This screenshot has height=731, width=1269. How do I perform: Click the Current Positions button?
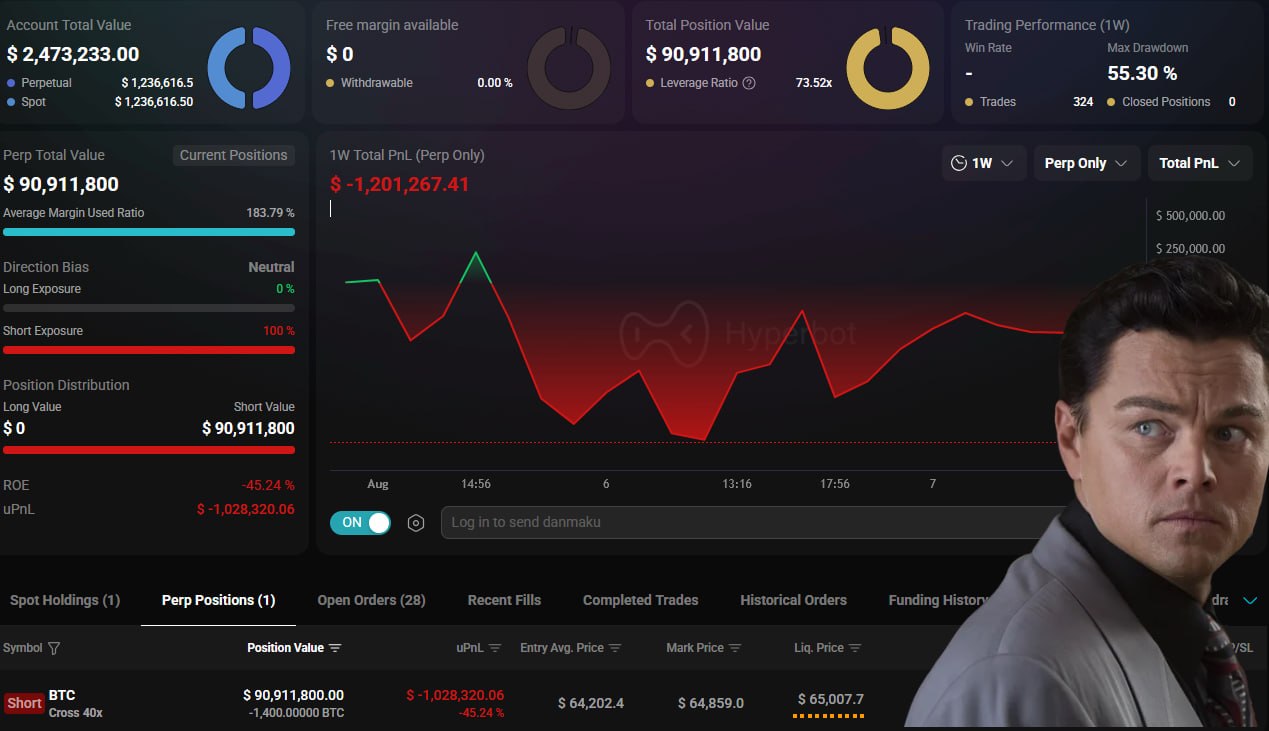[233, 155]
